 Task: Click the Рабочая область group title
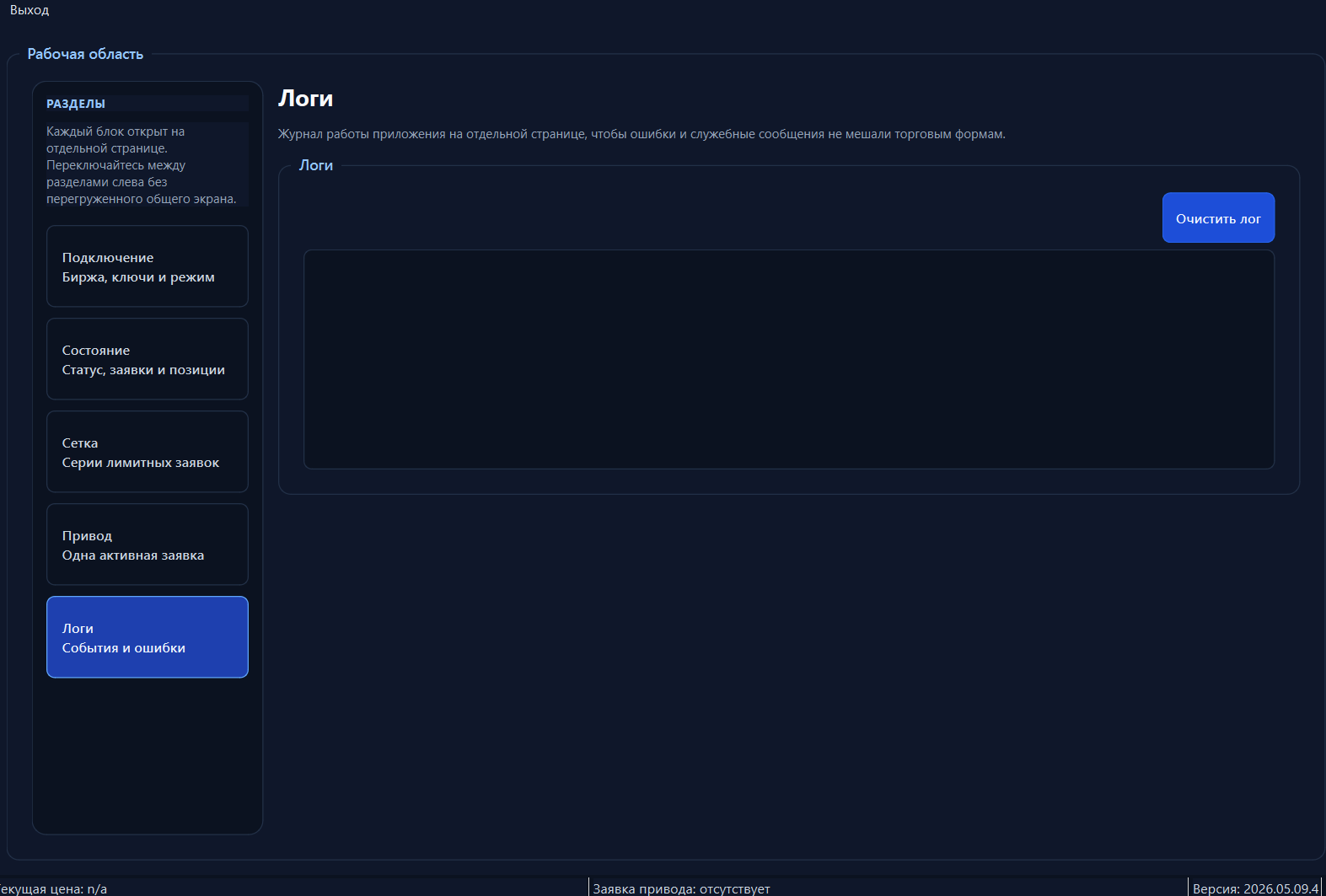[85, 54]
